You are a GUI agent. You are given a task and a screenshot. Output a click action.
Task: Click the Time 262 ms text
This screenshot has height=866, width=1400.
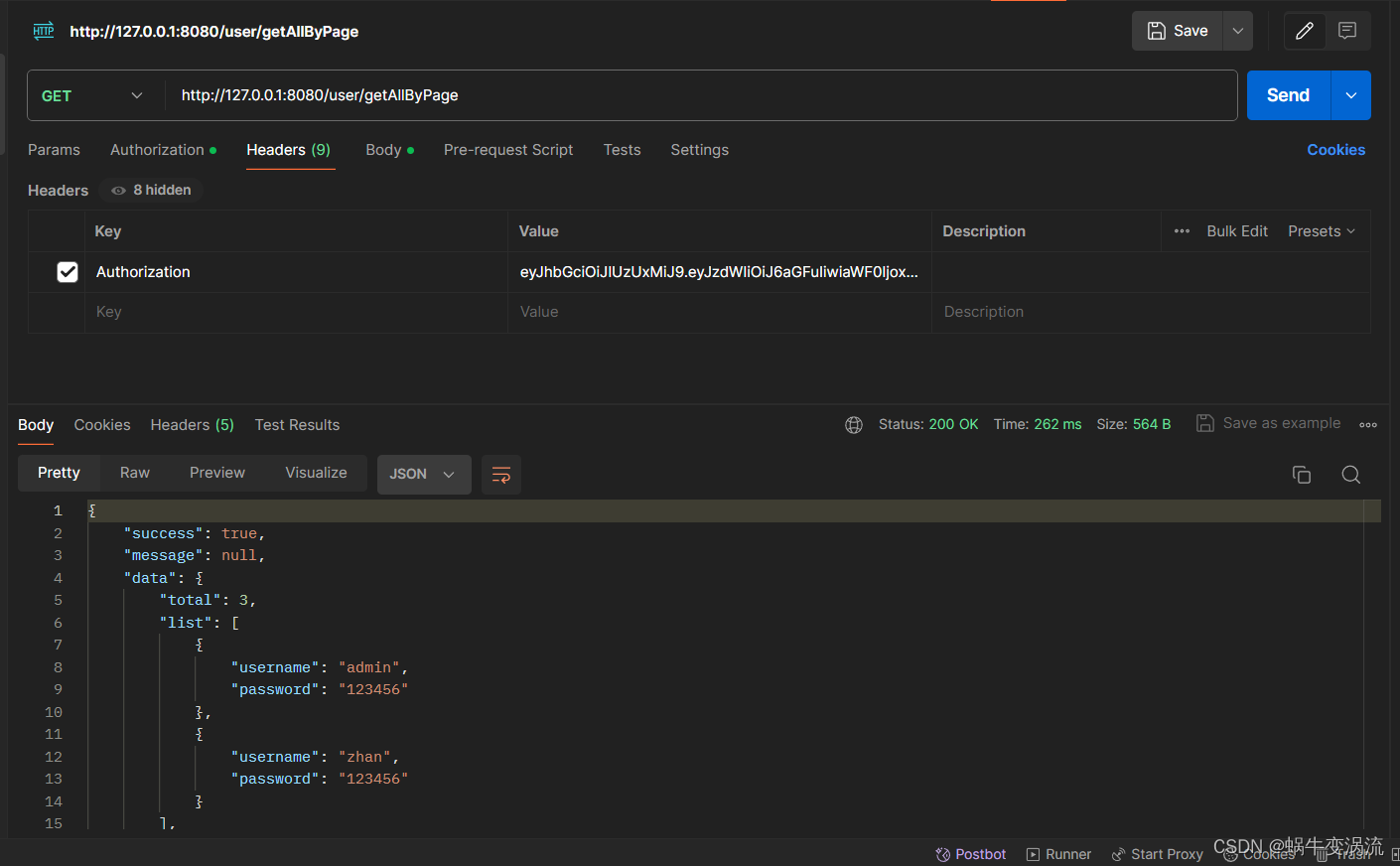click(1038, 424)
